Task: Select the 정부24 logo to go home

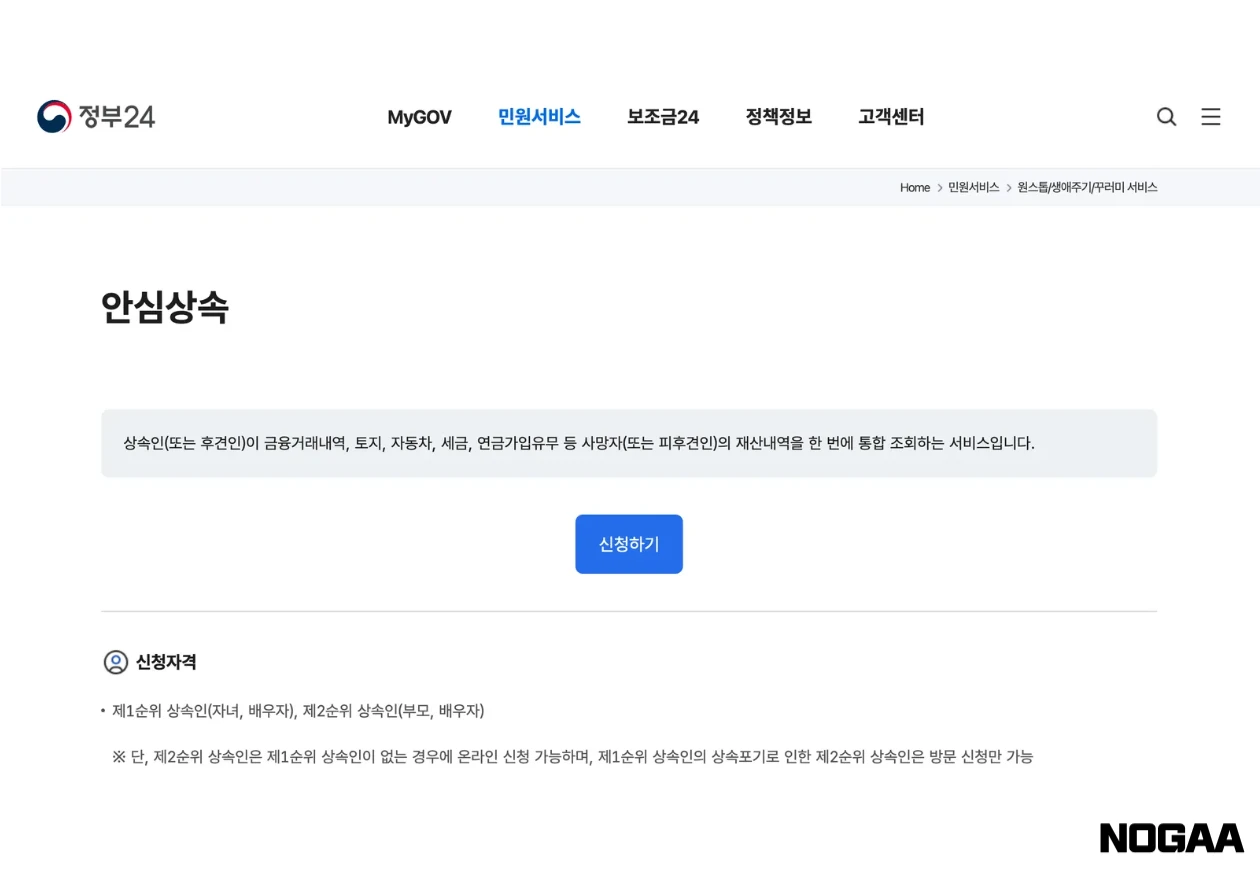Action: (95, 116)
